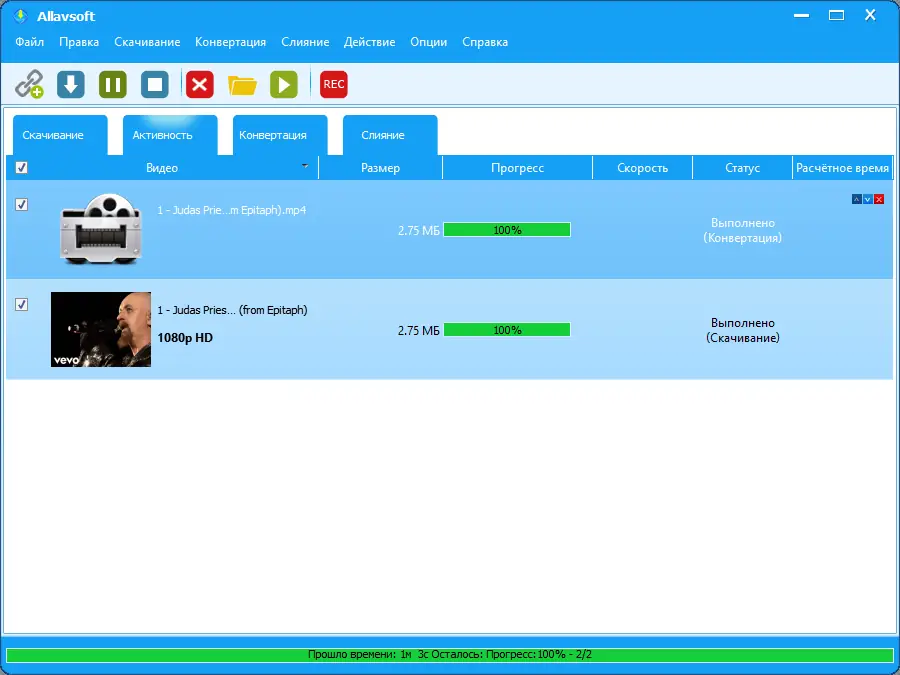
Task: Click the status 'Выполнено (Конвертация)'
Action: (742, 230)
